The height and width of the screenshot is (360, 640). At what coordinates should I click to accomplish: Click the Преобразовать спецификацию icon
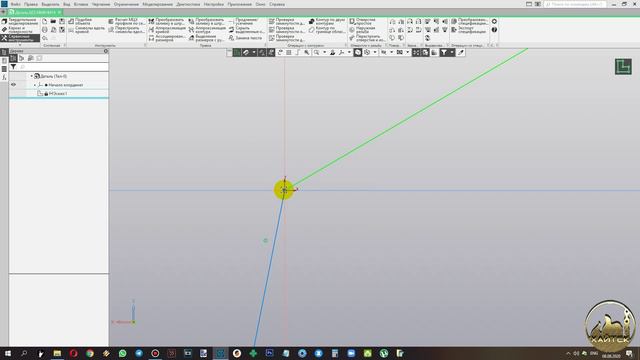(x=454, y=21)
